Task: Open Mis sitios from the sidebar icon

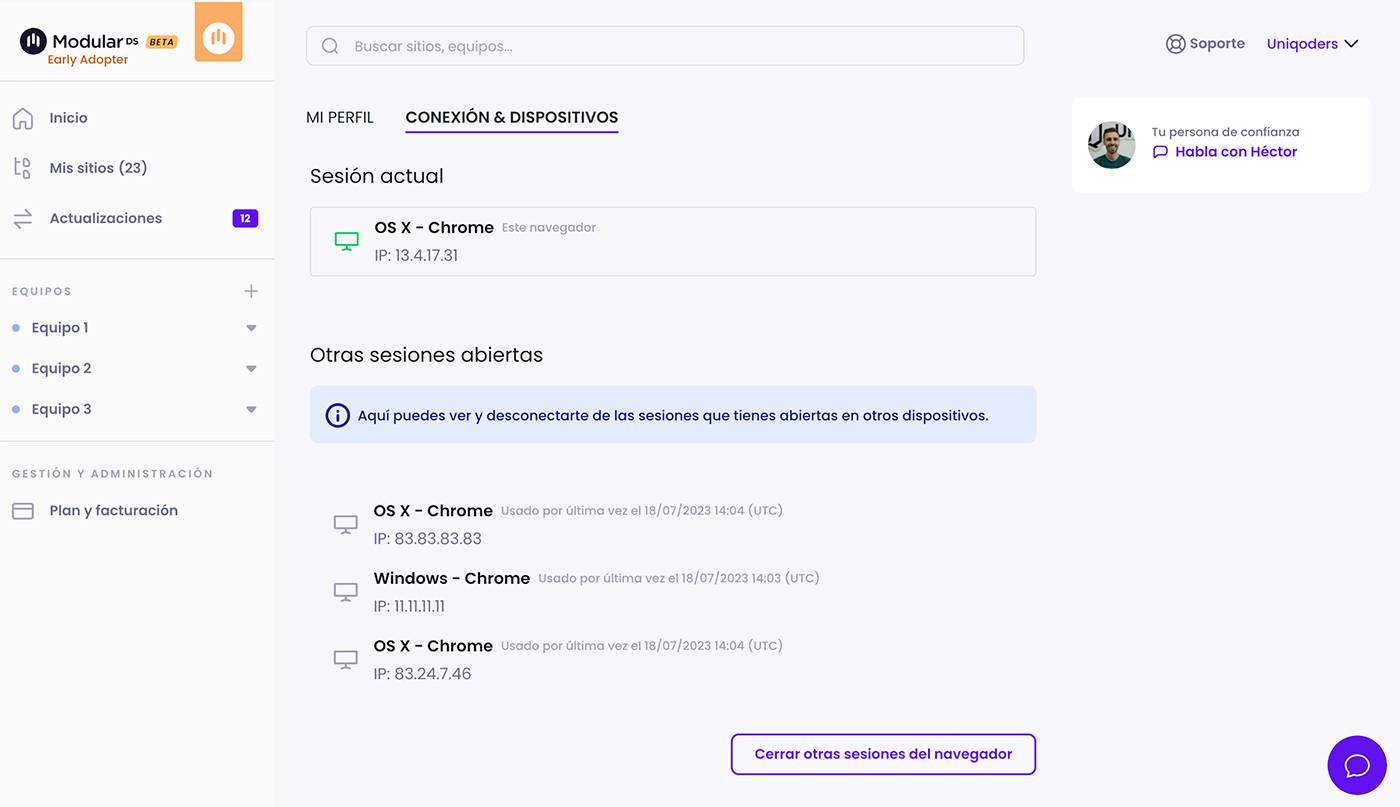Action: tap(24, 167)
